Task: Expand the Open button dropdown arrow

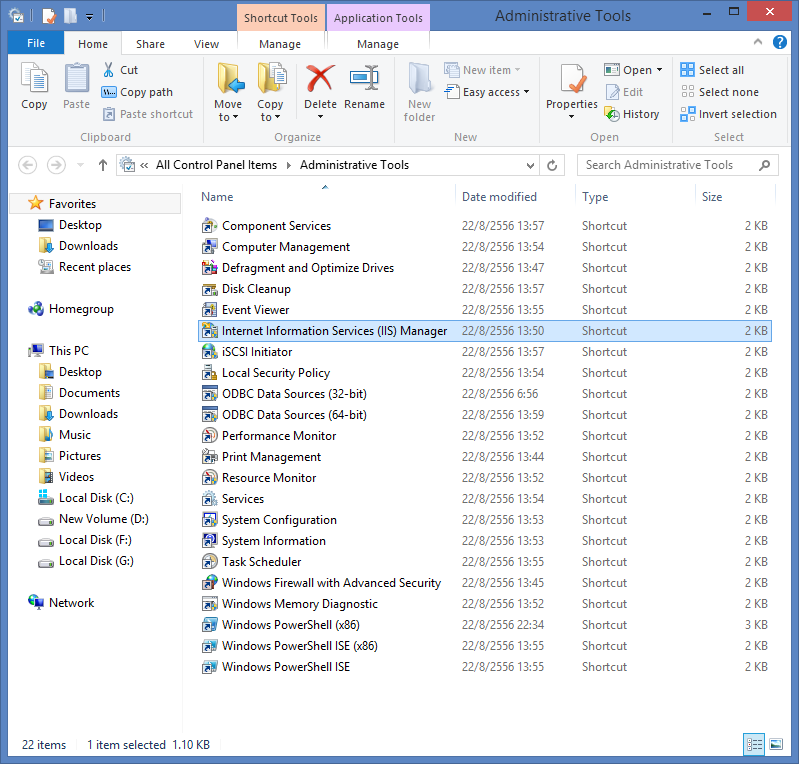Action: pyautogui.click(x=659, y=70)
